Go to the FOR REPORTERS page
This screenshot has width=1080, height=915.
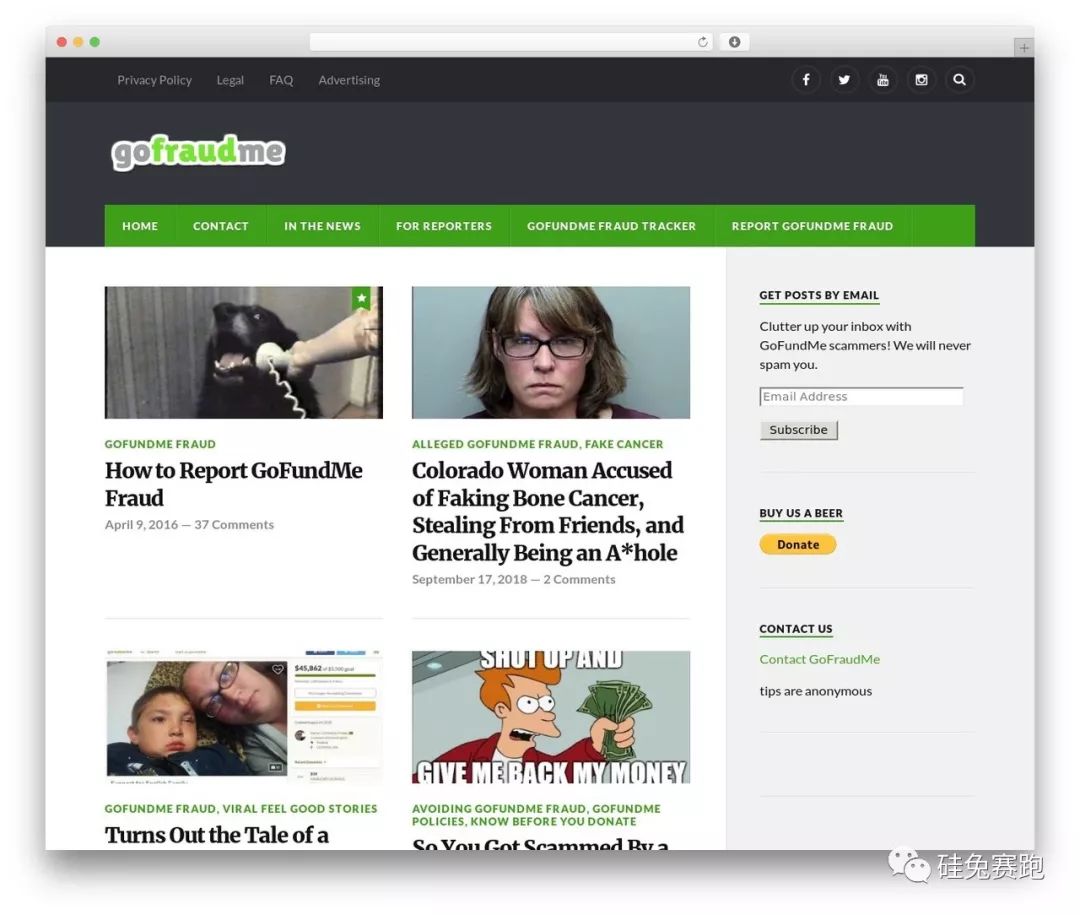pos(444,226)
